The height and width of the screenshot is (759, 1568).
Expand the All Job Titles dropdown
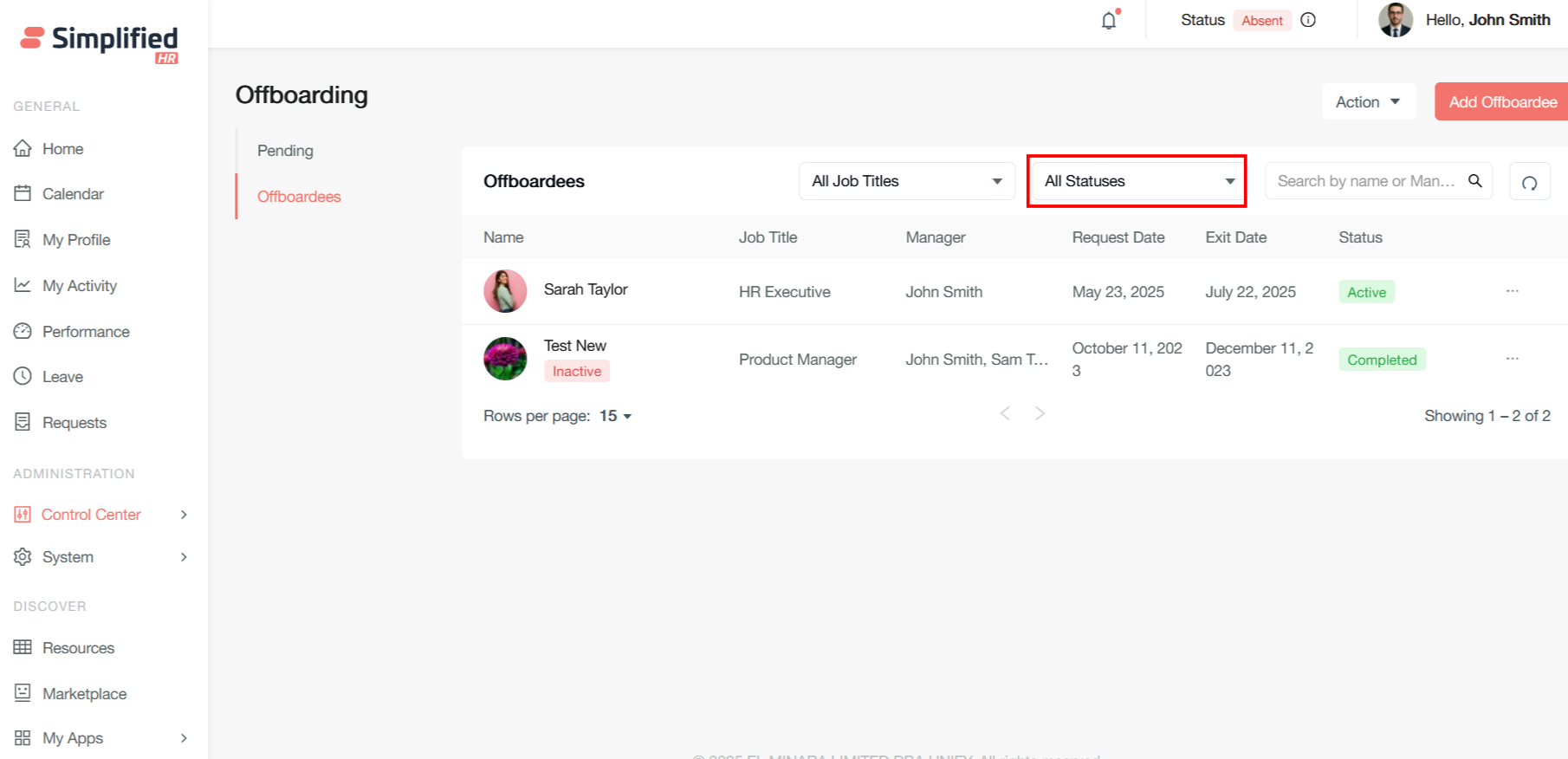906,181
